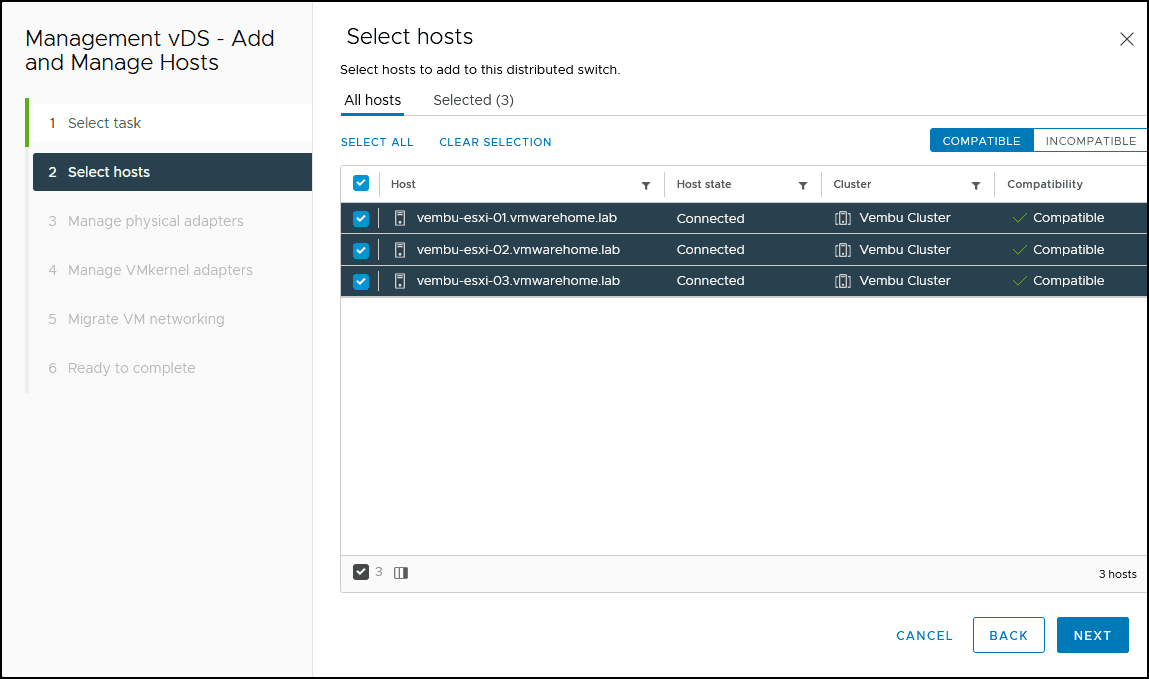This screenshot has width=1149, height=679.
Task: Click the NEXT button
Action: 1093,635
